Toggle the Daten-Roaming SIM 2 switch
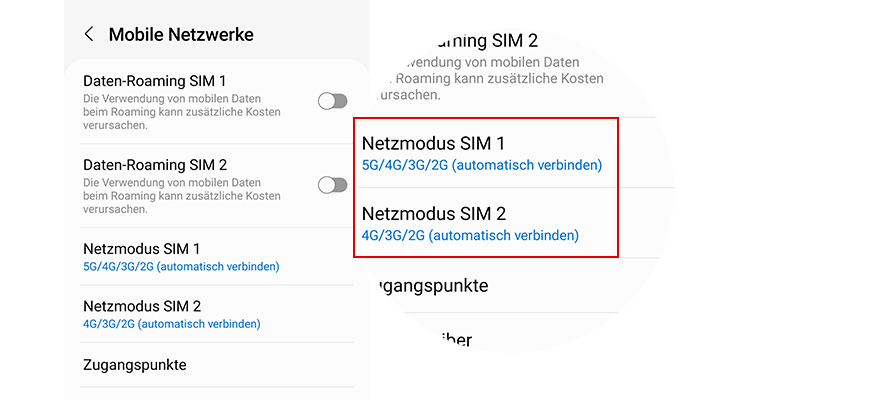This screenshot has width=879, height=400. (x=332, y=185)
